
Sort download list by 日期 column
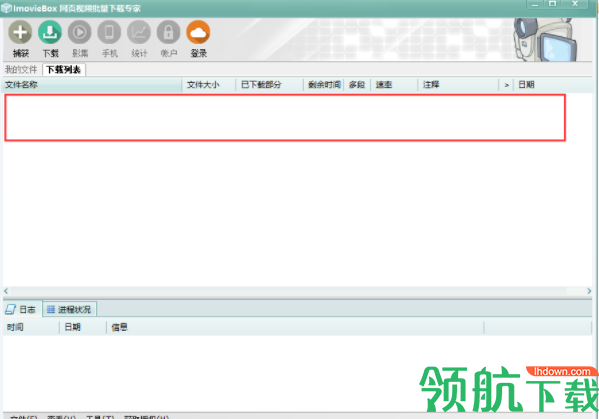(553, 85)
